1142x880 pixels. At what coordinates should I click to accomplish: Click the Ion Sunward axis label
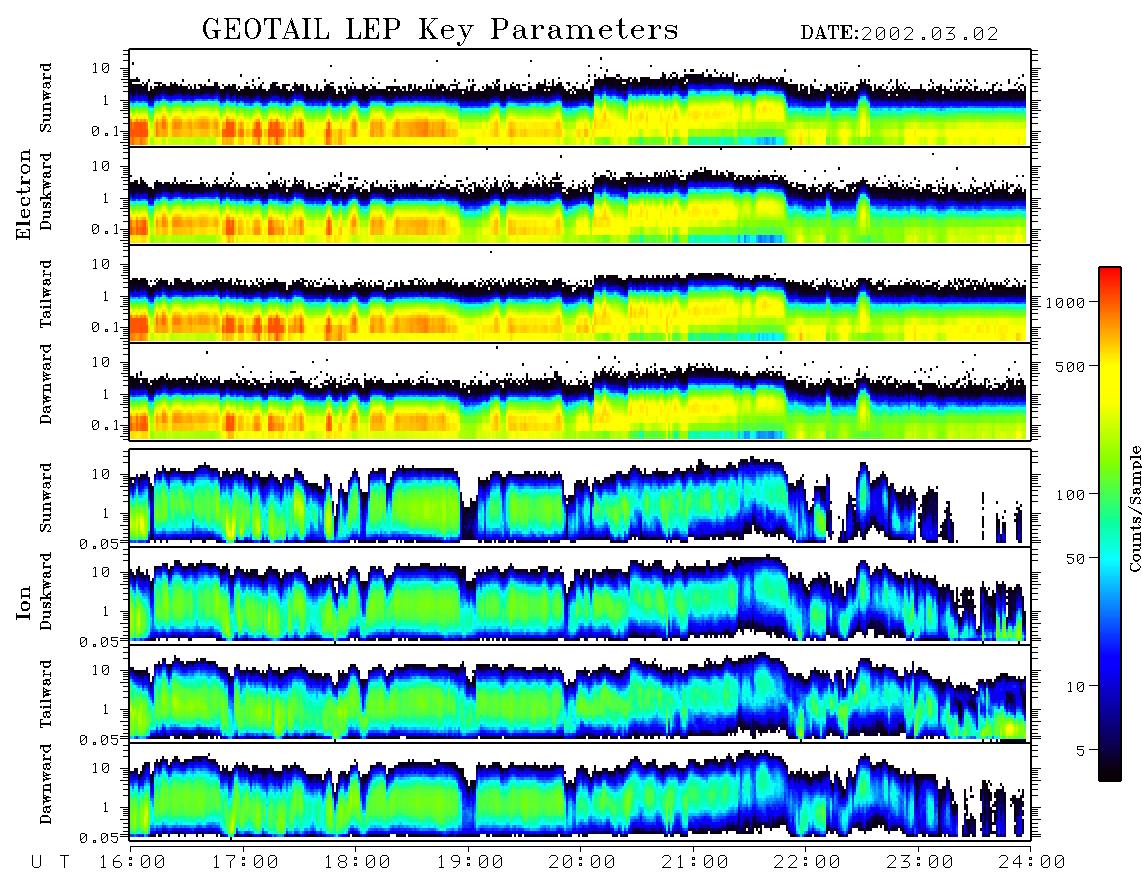point(46,497)
